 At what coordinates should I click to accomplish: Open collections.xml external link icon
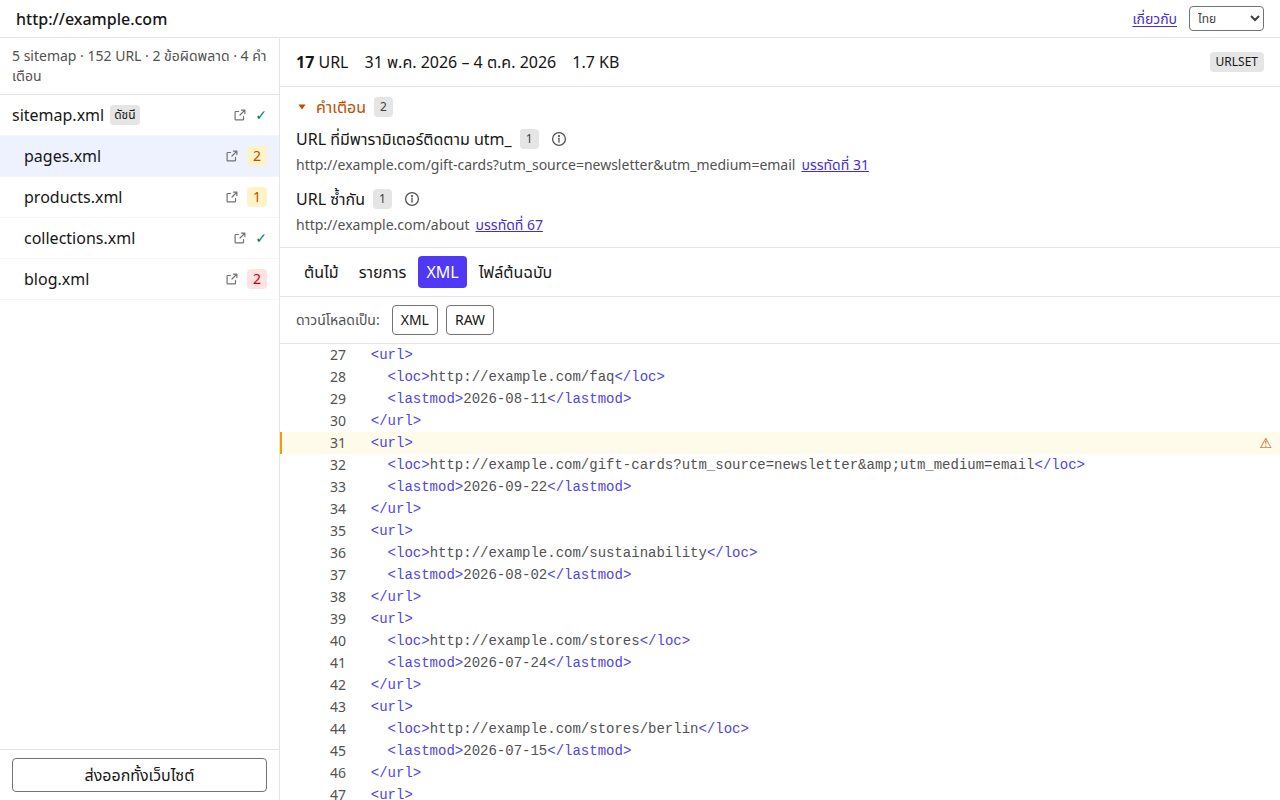240,238
